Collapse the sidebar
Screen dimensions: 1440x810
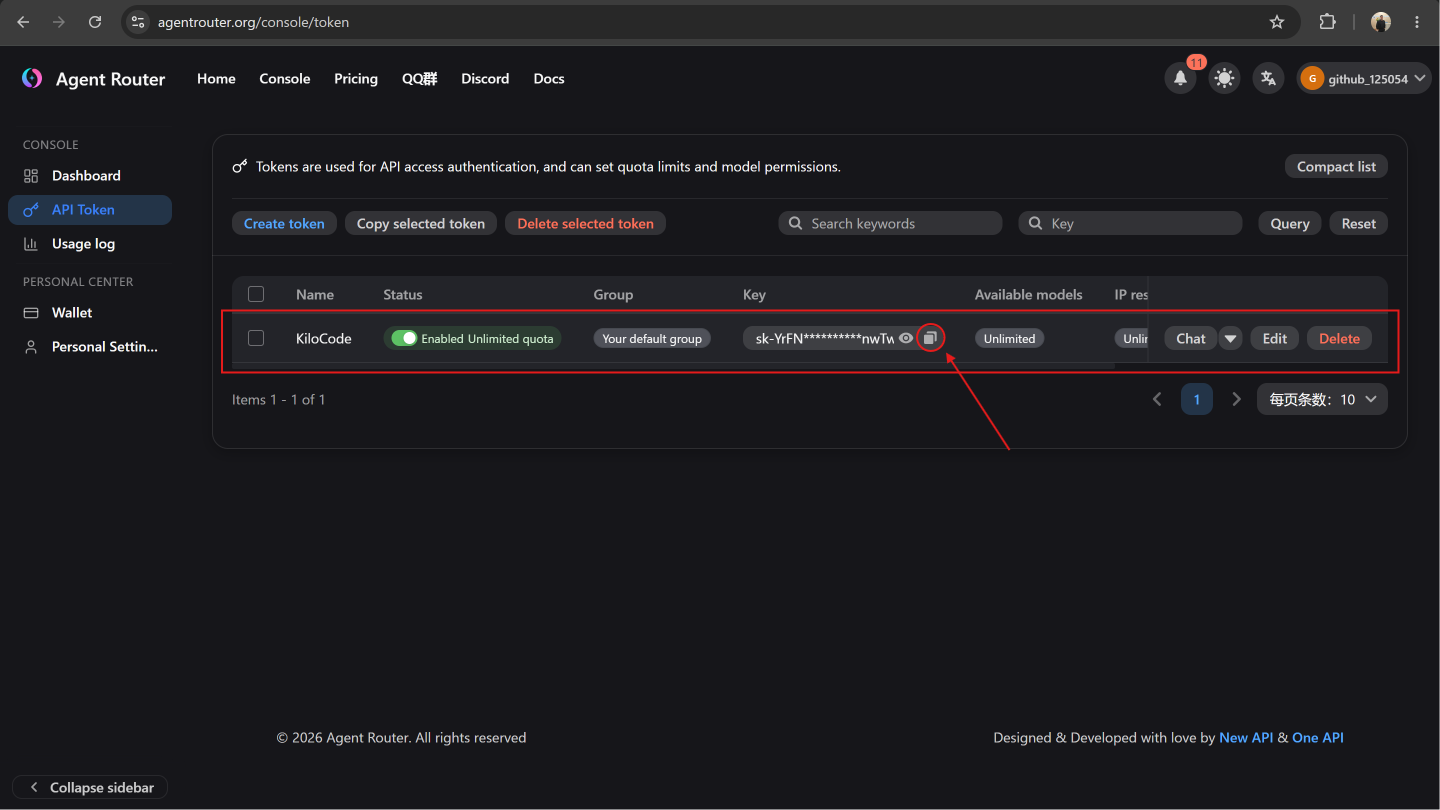pyautogui.click(x=90, y=787)
